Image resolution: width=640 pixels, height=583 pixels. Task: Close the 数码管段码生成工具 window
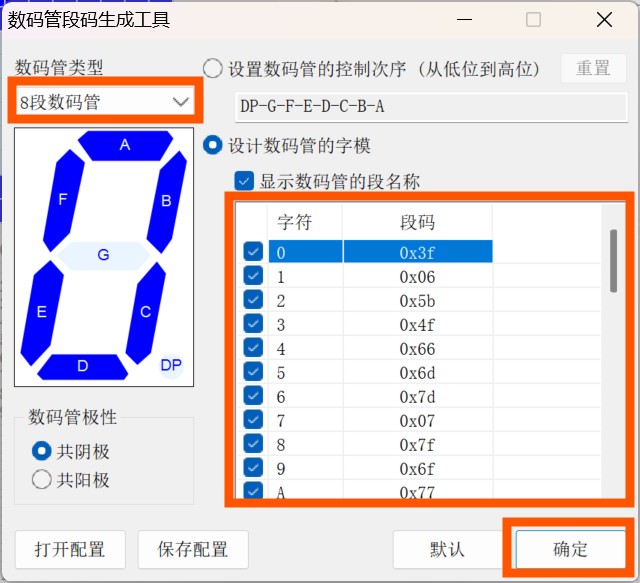coord(604,19)
